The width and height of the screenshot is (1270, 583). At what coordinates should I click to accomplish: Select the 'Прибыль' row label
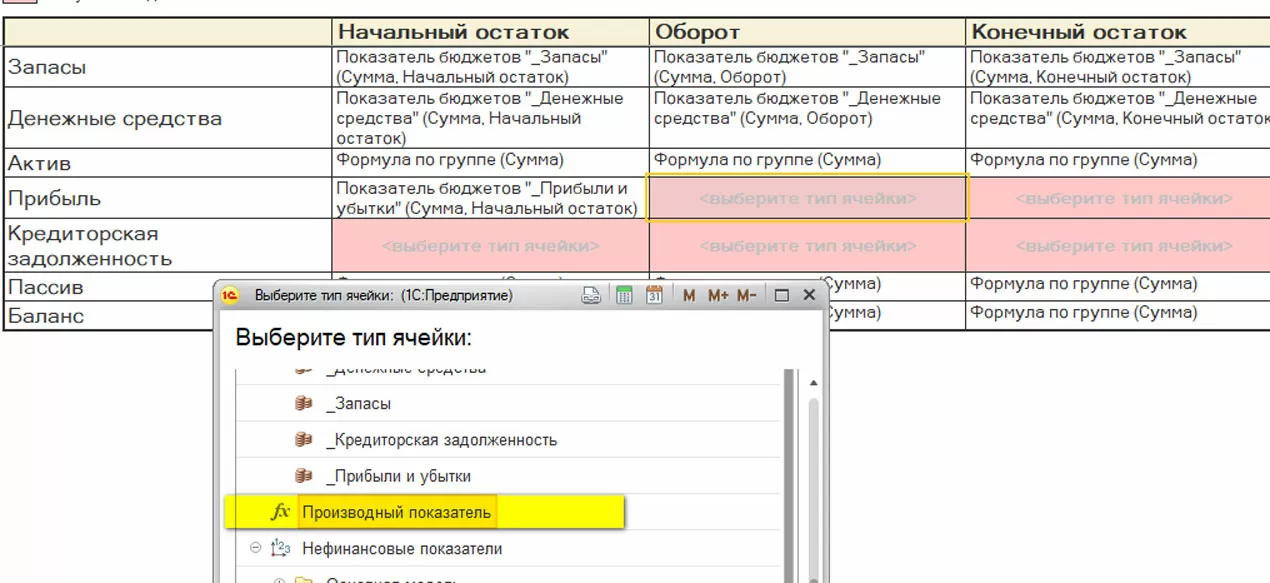click(167, 198)
